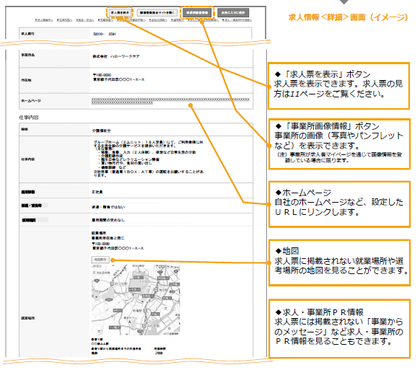Jump to 会社の情報 anchor link
The image size is (420, 370).
(157, 20)
